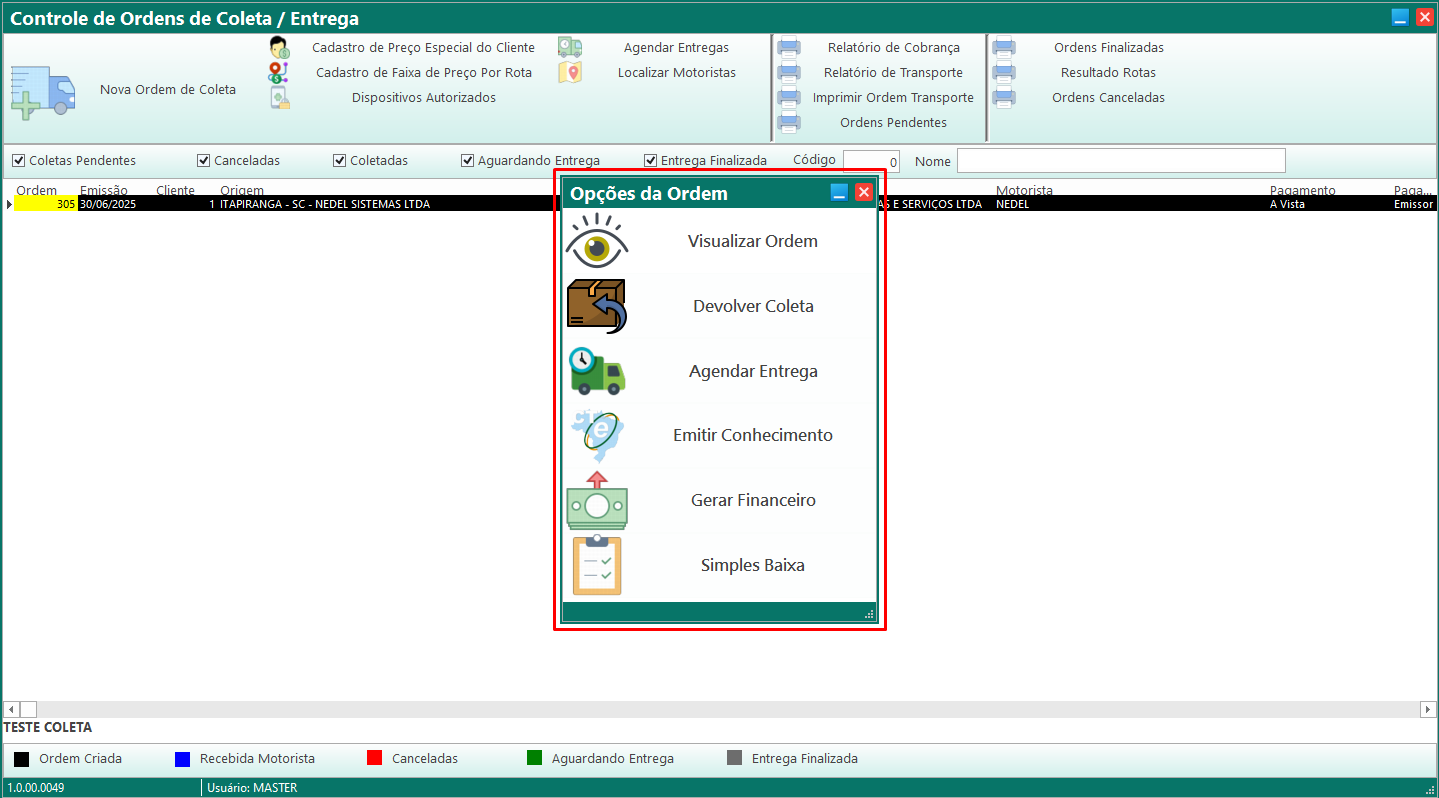Select the Agendar Entrega truck icon in popup
Image resolution: width=1439 pixels, height=798 pixels.
coord(597,371)
